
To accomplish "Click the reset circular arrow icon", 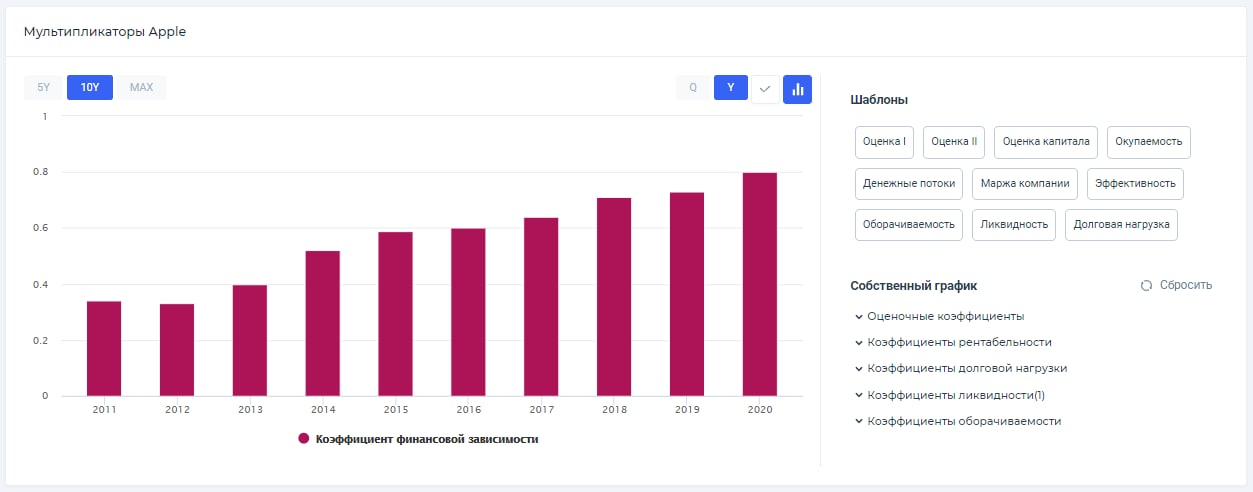I will [x=1147, y=285].
